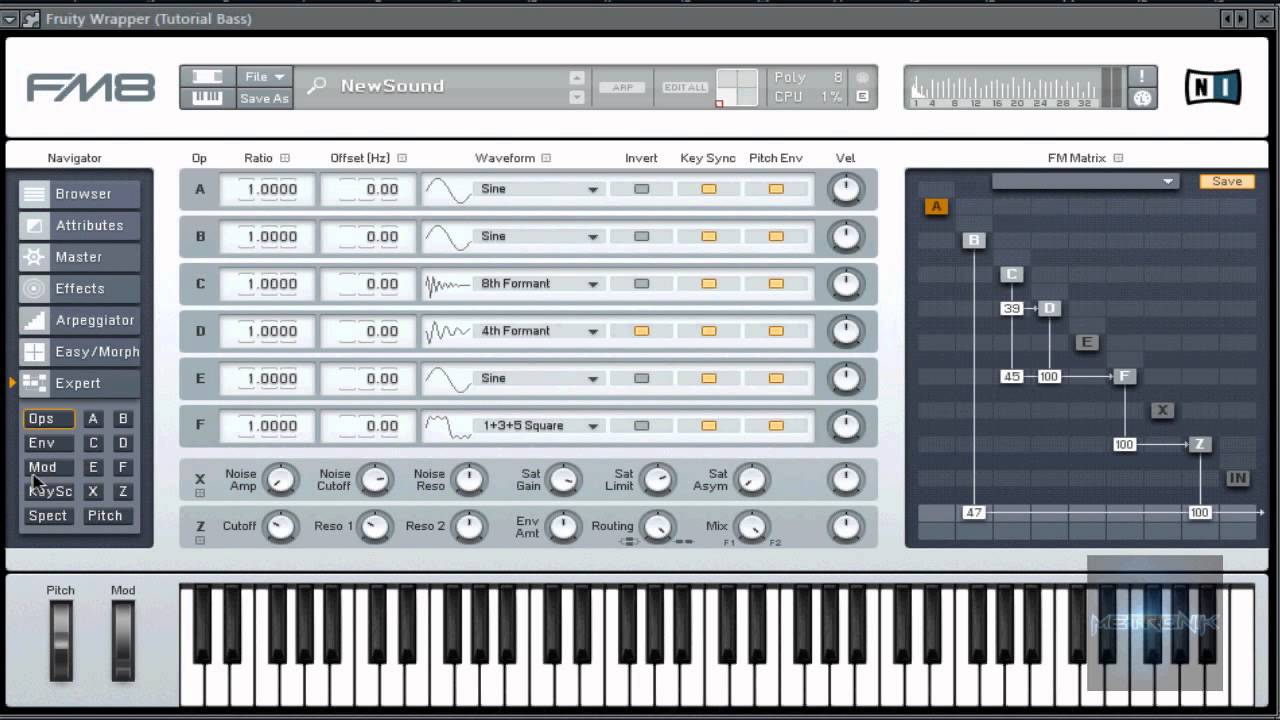This screenshot has width=1280, height=720.
Task: Open the Browser page in Navigator
Action: 80,194
